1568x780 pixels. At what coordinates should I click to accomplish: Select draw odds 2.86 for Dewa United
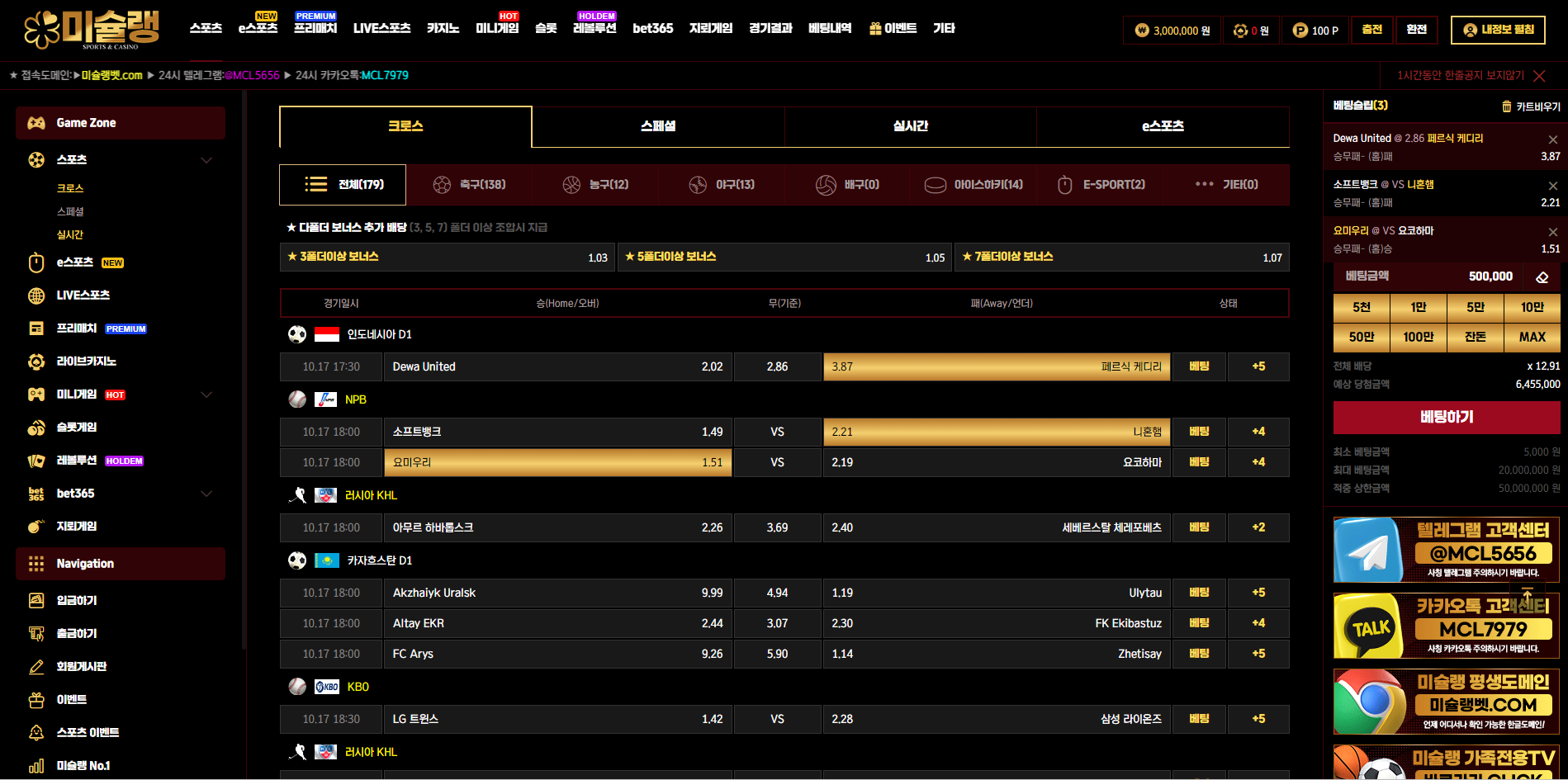click(777, 366)
